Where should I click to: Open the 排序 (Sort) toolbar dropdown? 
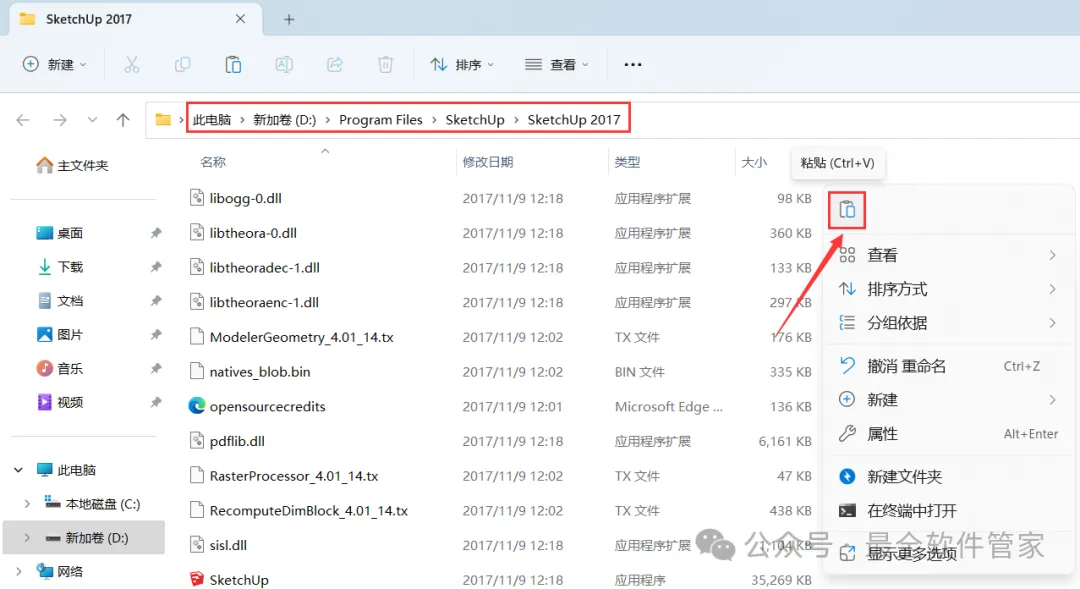(x=462, y=65)
